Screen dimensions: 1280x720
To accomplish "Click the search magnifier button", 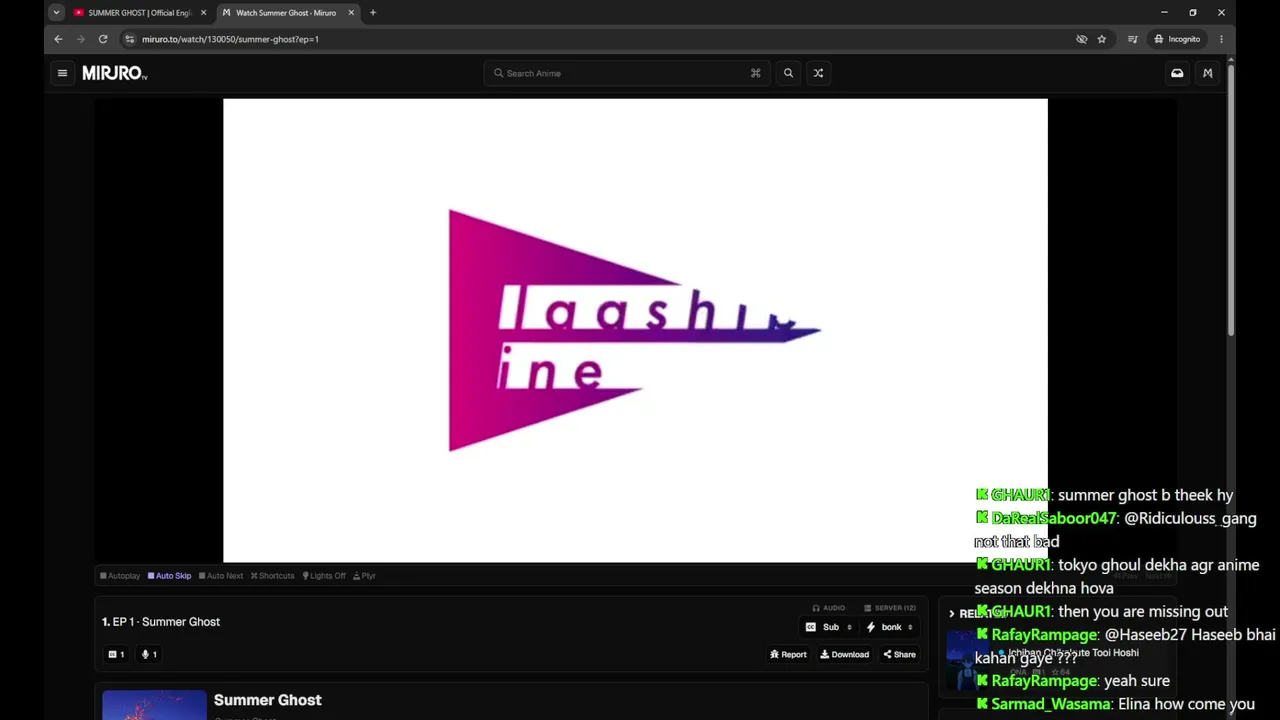I will 788,73.
